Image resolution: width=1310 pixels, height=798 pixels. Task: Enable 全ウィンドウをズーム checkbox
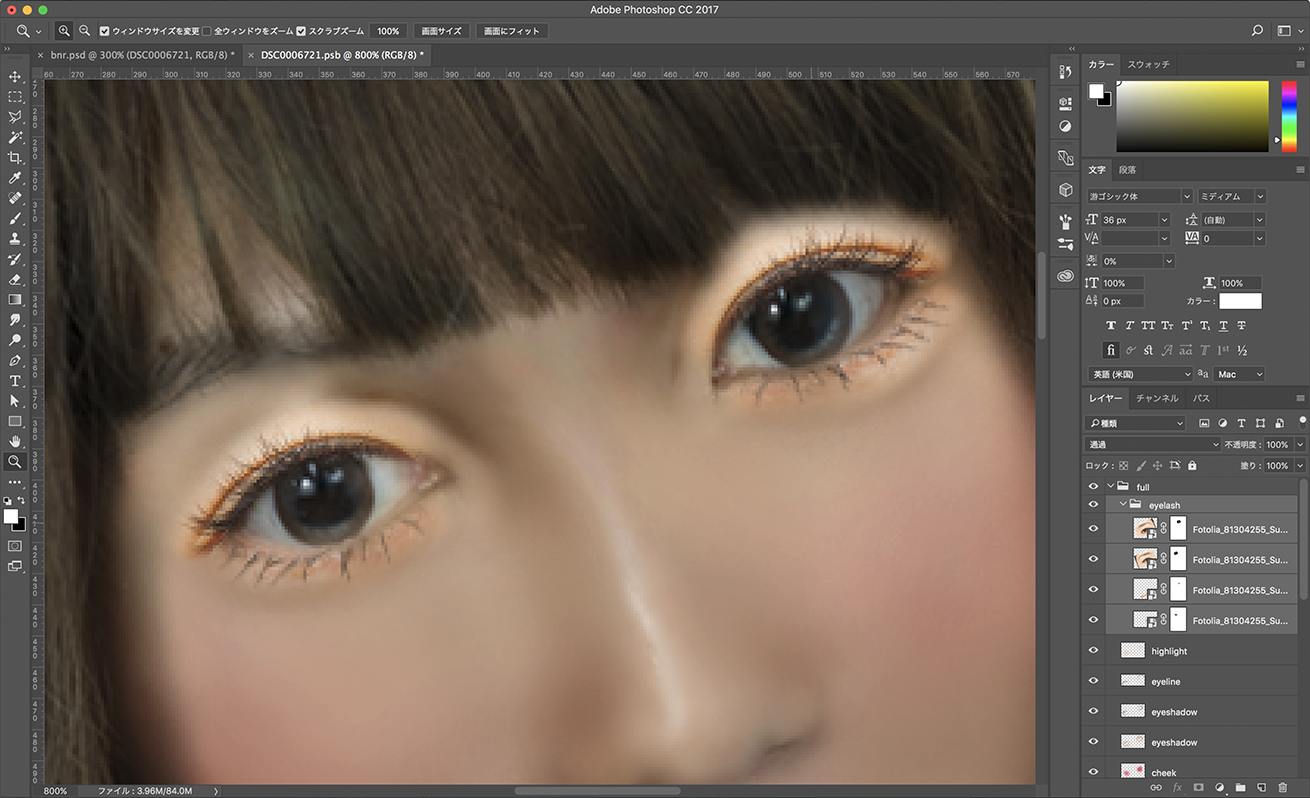[207, 31]
